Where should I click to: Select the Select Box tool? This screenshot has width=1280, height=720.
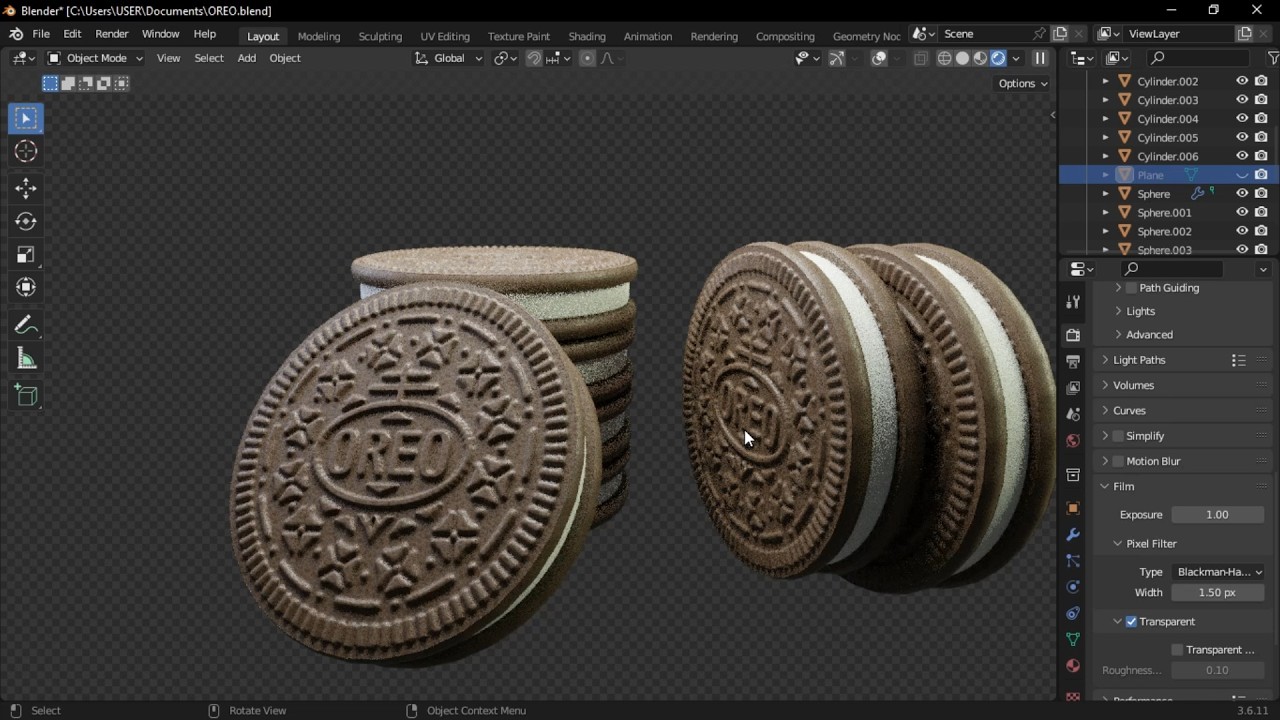click(26, 118)
